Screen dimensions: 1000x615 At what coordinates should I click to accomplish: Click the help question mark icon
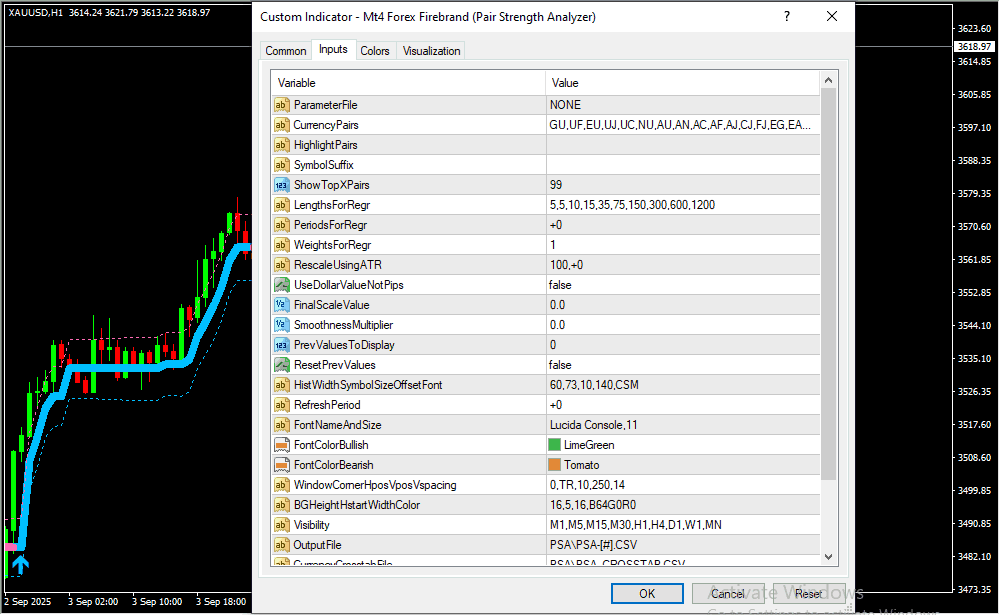787,17
